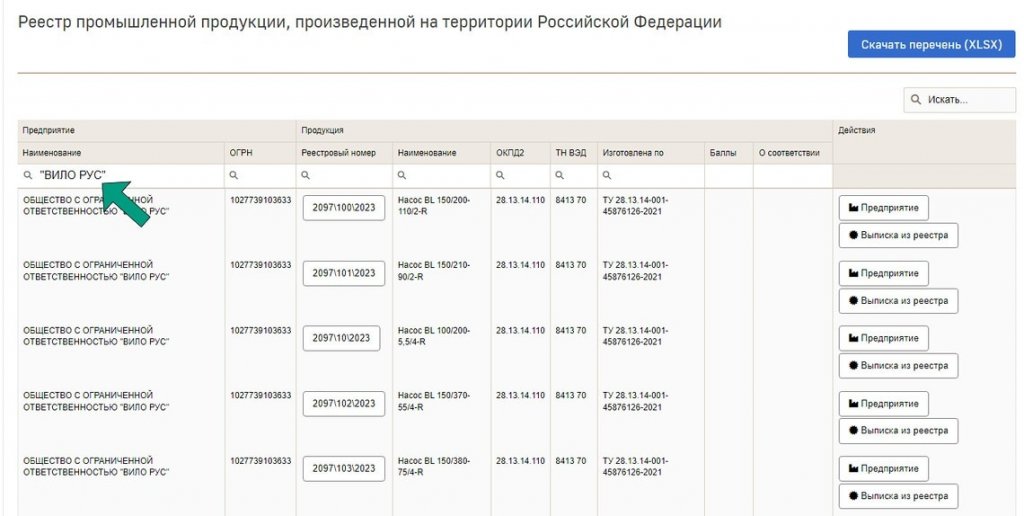This screenshot has height=516, width=1024.
Task: Click seal icon in row 2097\101\2023
Action: click(853, 300)
